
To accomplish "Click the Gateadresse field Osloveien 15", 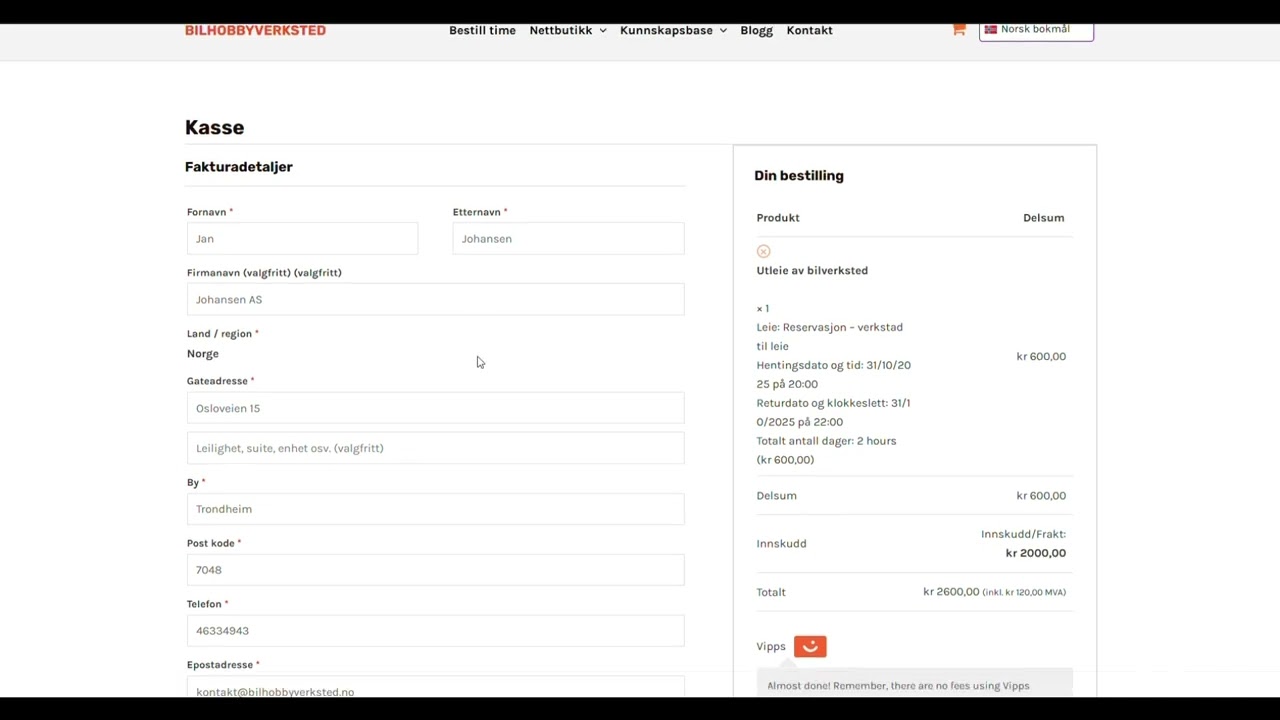I will [435, 408].
